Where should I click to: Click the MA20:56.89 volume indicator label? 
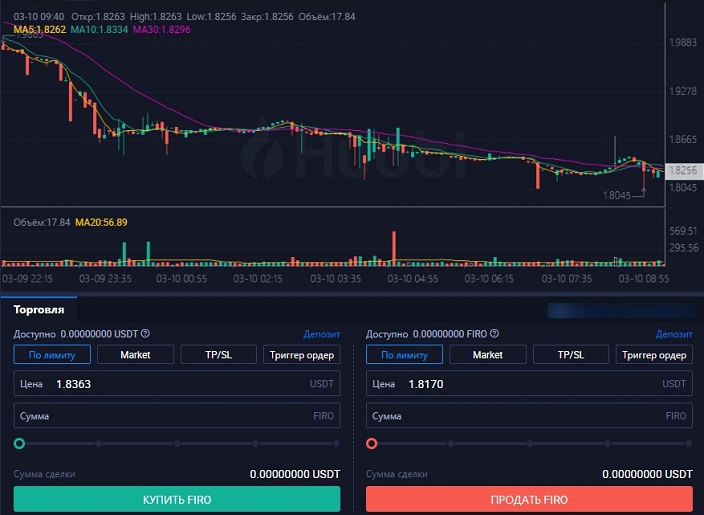pos(101,222)
